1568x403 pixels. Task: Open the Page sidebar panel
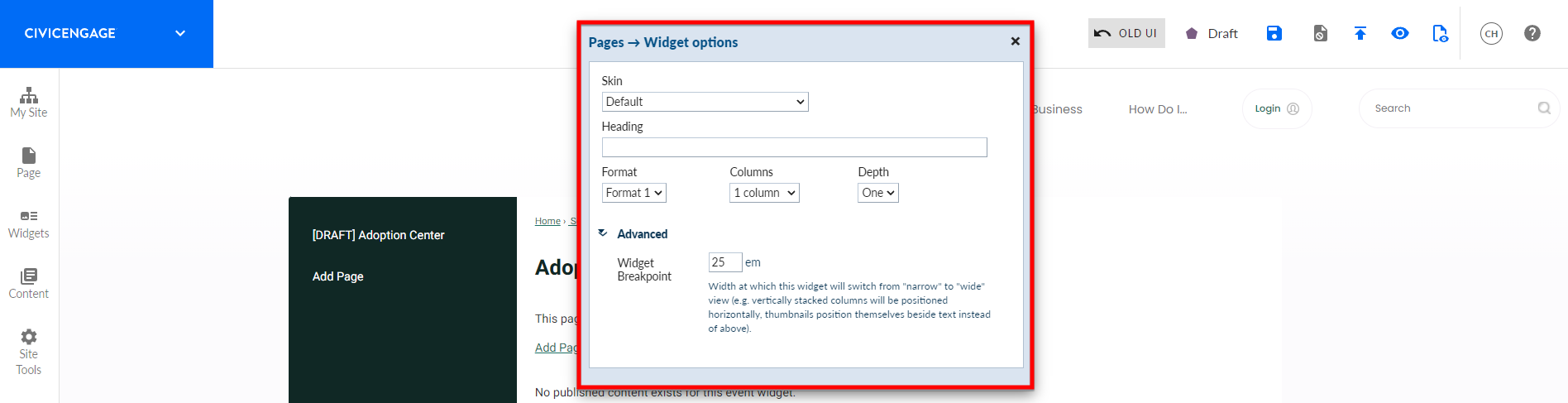coord(29,163)
